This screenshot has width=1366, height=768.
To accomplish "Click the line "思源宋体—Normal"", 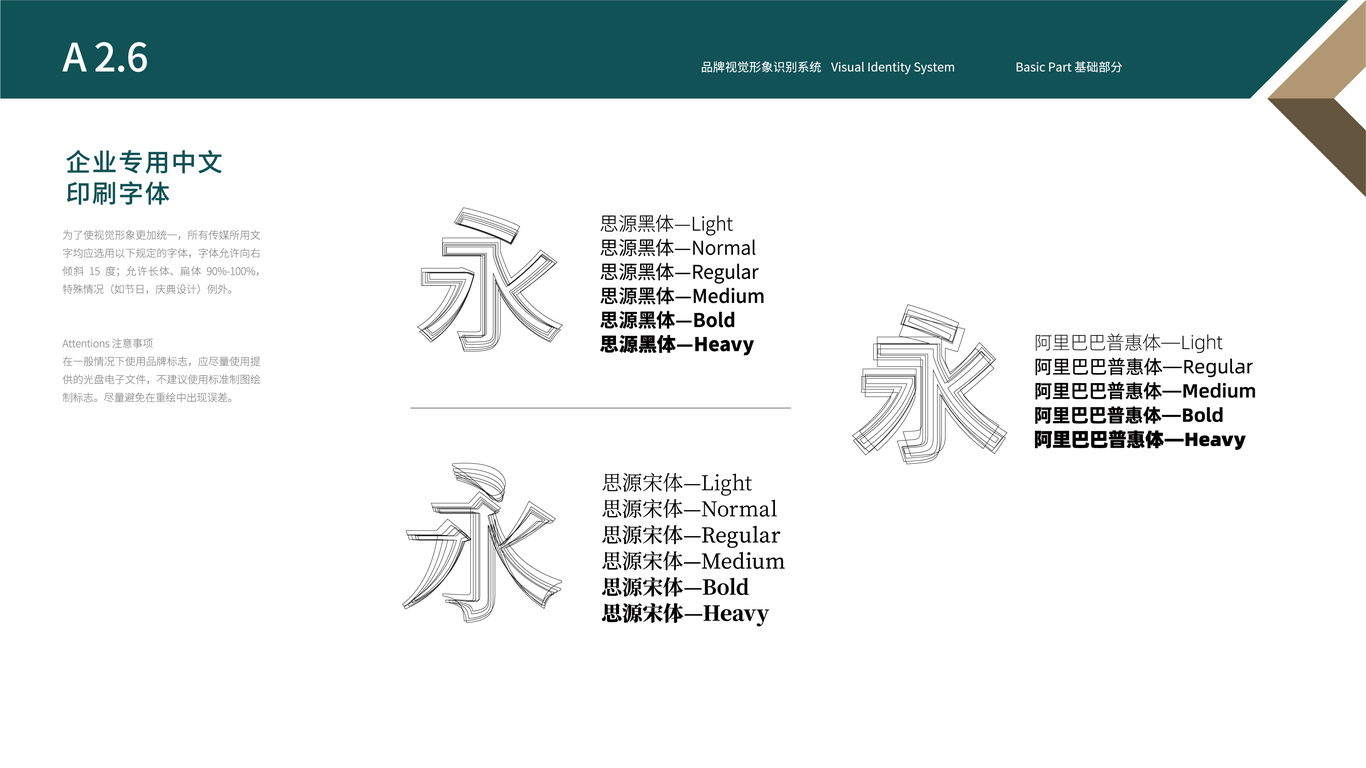I will tap(690, 509).
